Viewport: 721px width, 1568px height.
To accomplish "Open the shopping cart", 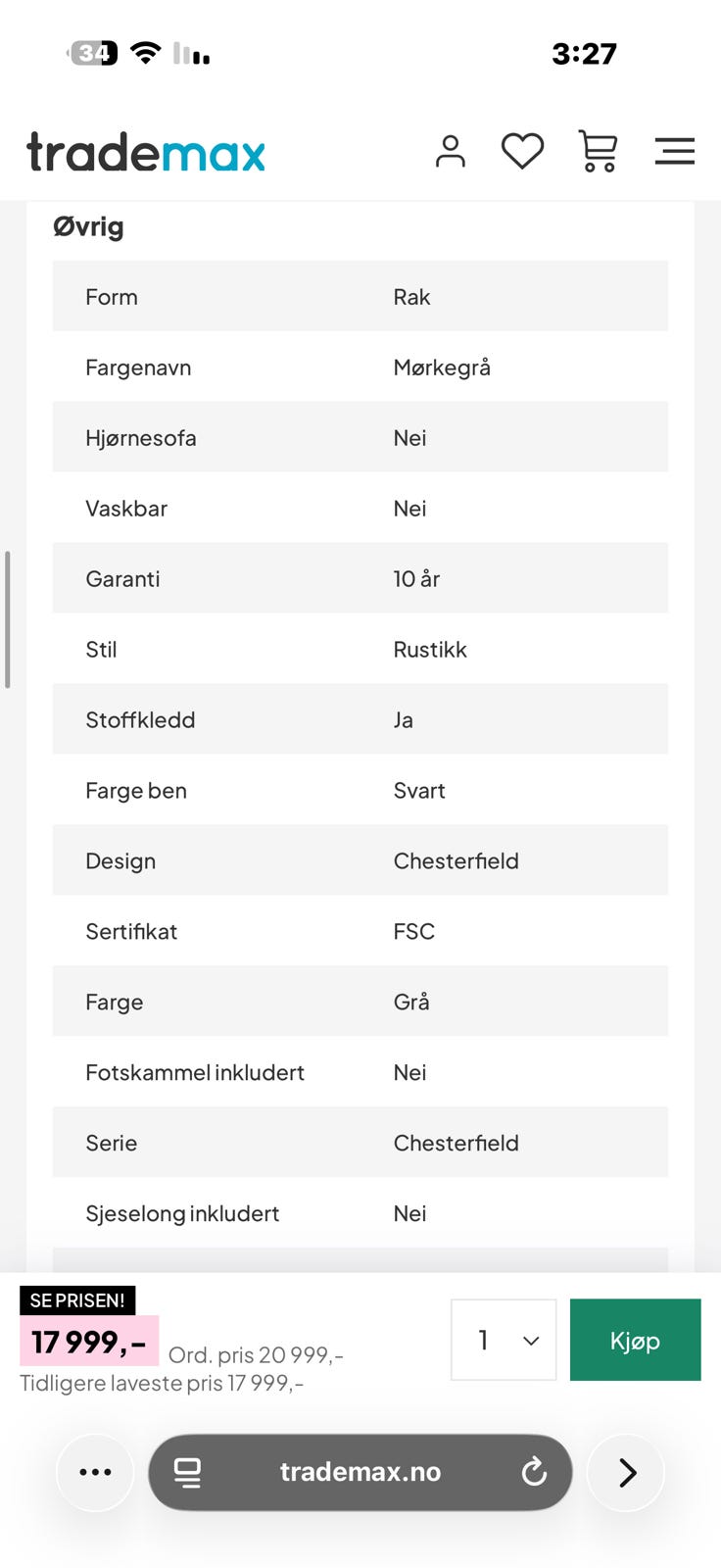I will [x=598, y=151].
